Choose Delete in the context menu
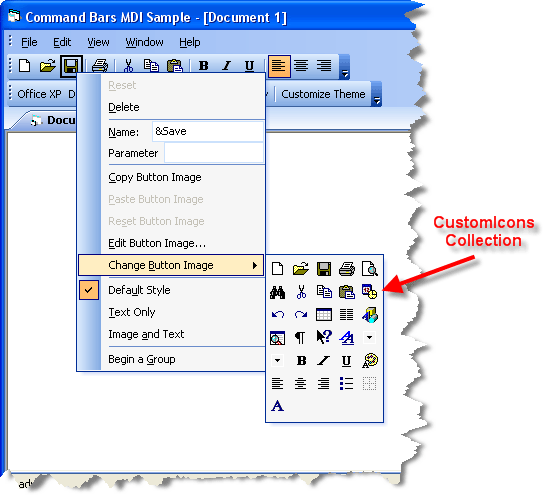 [x=171, y=107]
